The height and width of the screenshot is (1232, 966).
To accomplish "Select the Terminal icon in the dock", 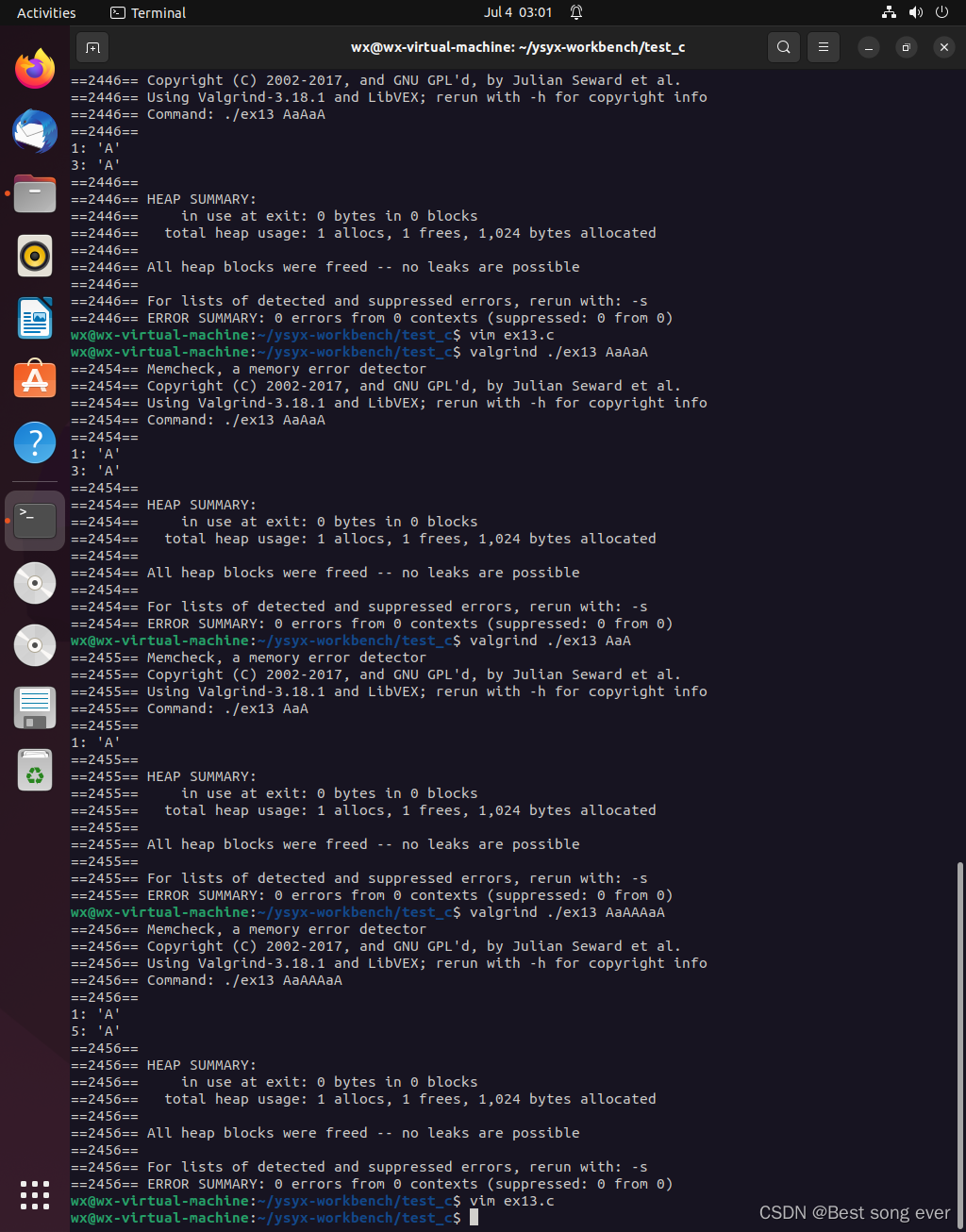I will click(35, 521).
